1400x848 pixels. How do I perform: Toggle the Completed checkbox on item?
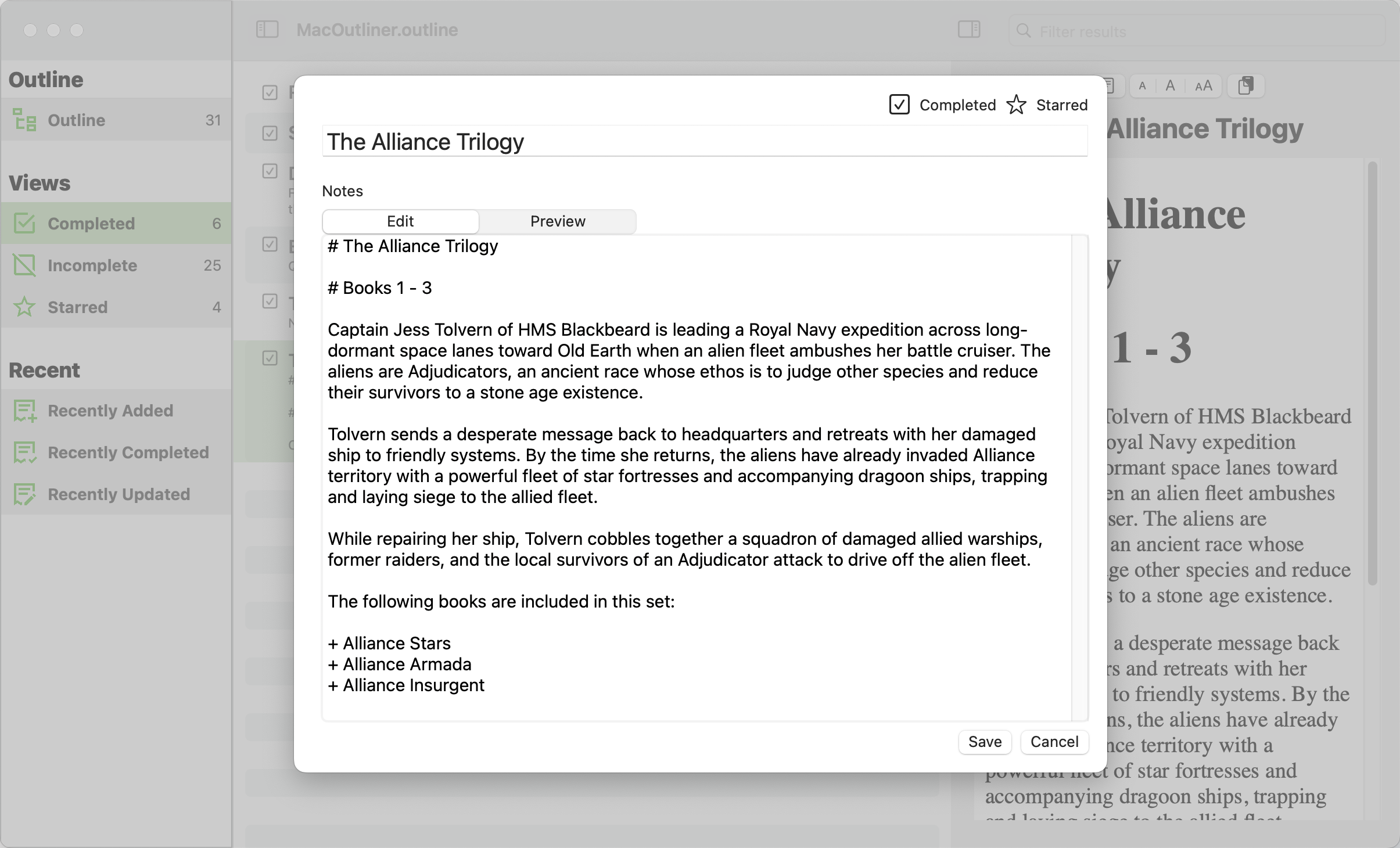[x=898, y=104]
